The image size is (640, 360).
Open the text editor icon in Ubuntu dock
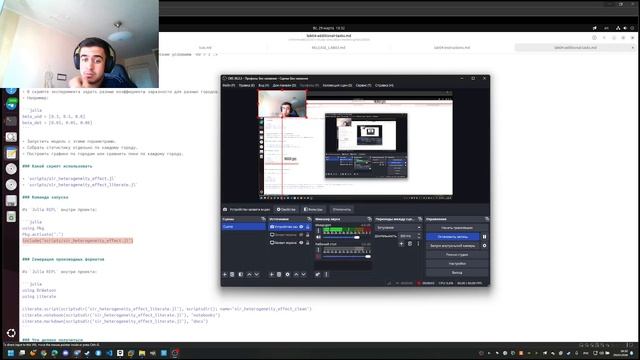tap(11, 153)
